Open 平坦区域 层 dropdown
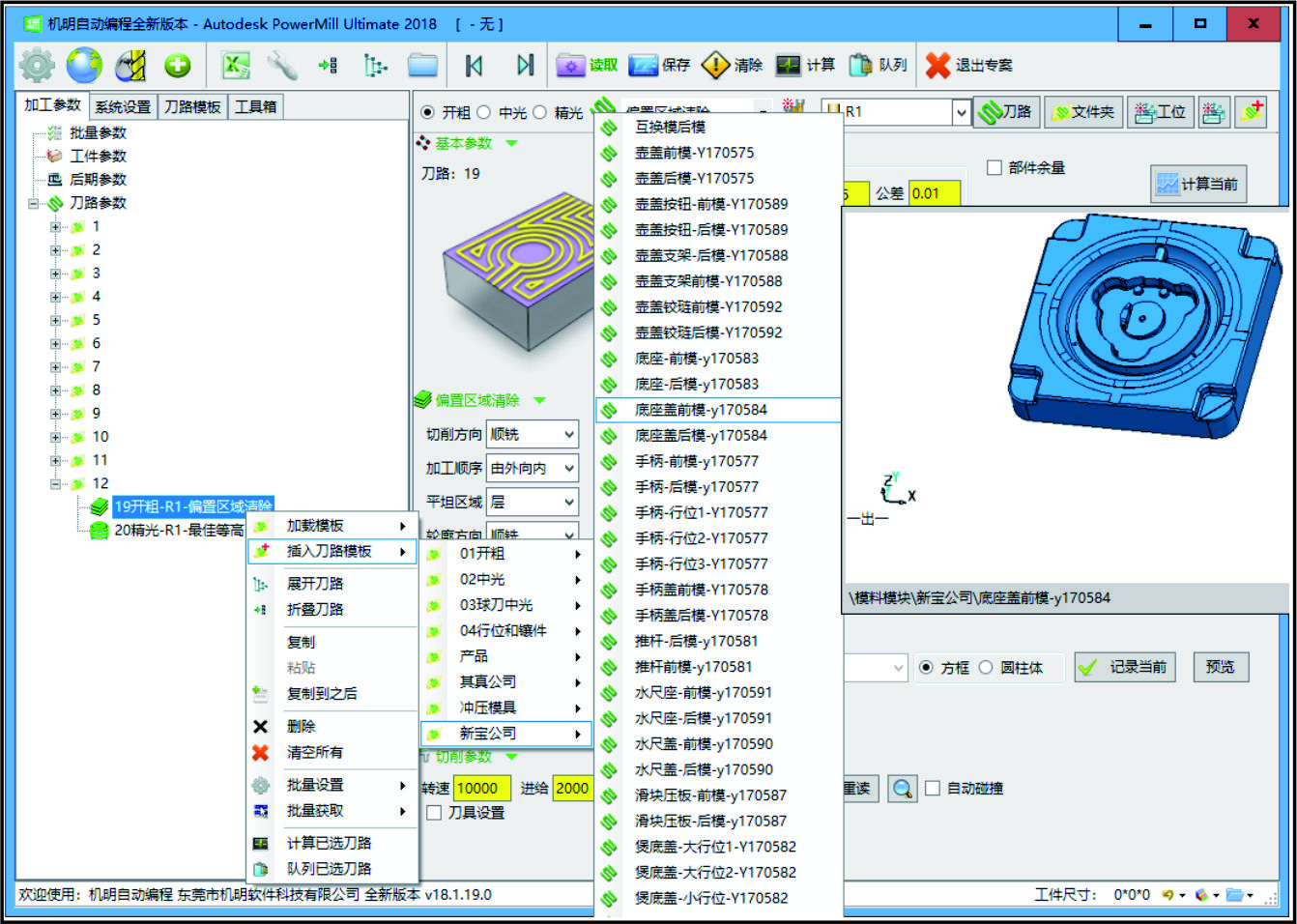The image size is (1297, 924). click(x=533, y=503)
